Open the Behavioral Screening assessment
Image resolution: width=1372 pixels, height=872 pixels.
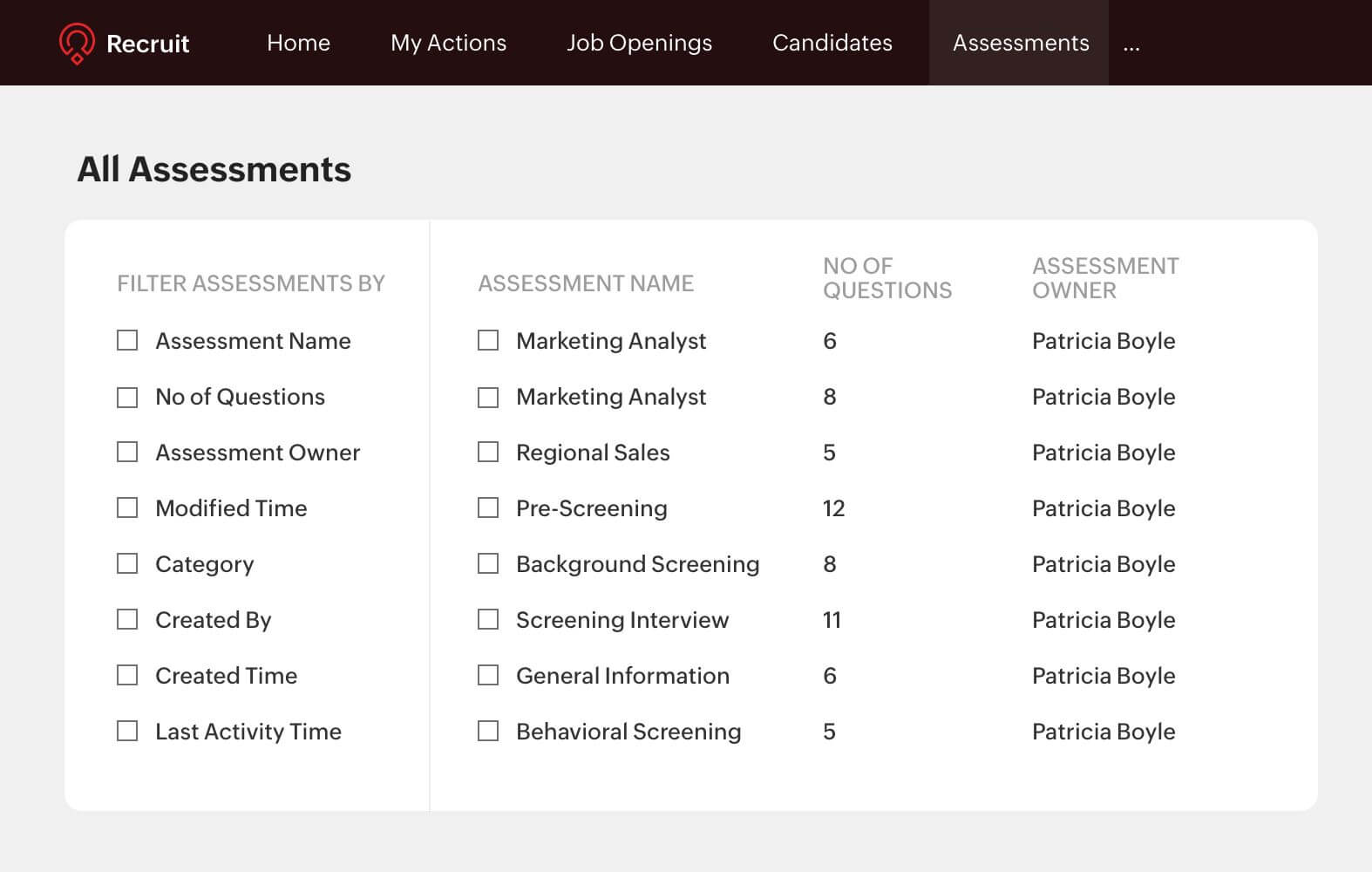[628, 732]
